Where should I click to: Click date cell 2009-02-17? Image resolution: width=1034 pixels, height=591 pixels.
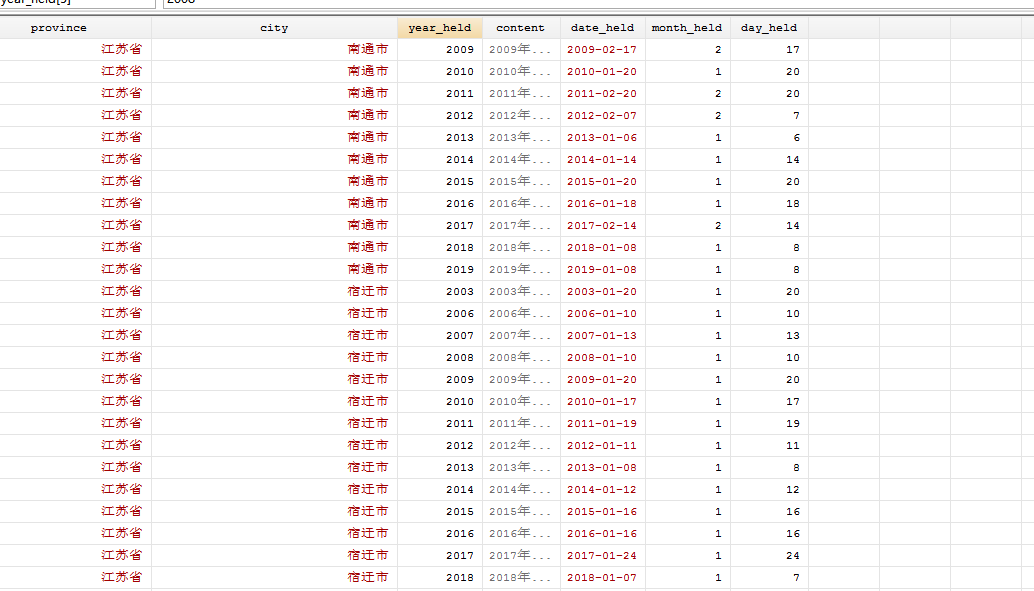[602, 49]
